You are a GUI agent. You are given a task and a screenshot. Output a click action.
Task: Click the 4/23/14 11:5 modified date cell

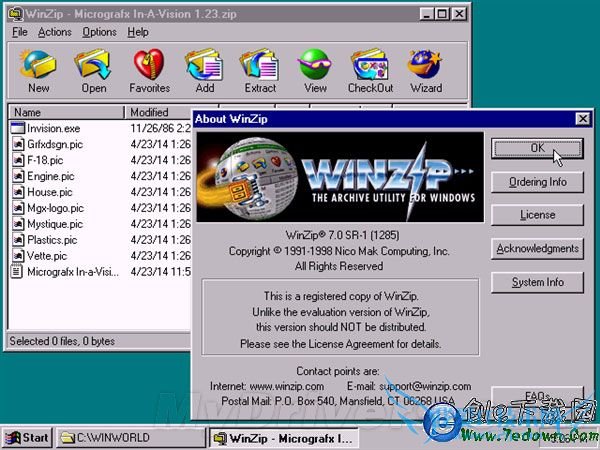(x=161, y=272)
